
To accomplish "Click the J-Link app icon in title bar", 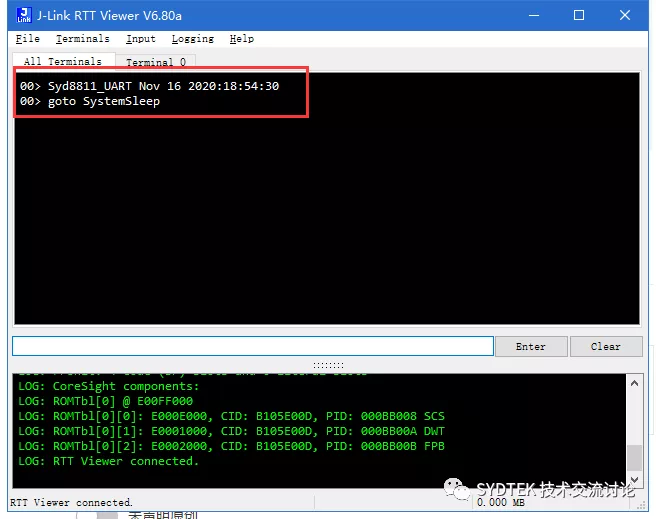I will 24,15.
